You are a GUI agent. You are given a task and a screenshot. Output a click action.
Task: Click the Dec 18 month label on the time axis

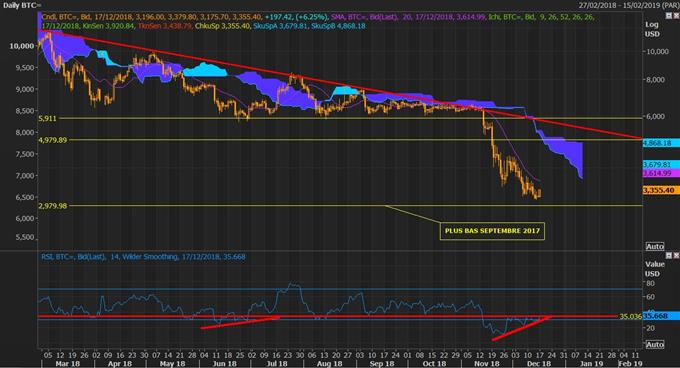539,363
